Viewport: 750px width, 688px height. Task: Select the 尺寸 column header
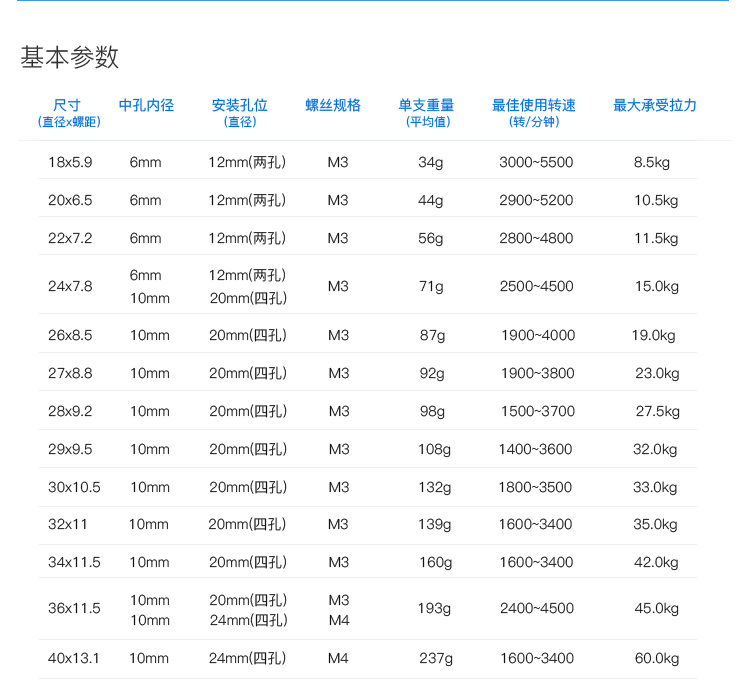point(67,105)
